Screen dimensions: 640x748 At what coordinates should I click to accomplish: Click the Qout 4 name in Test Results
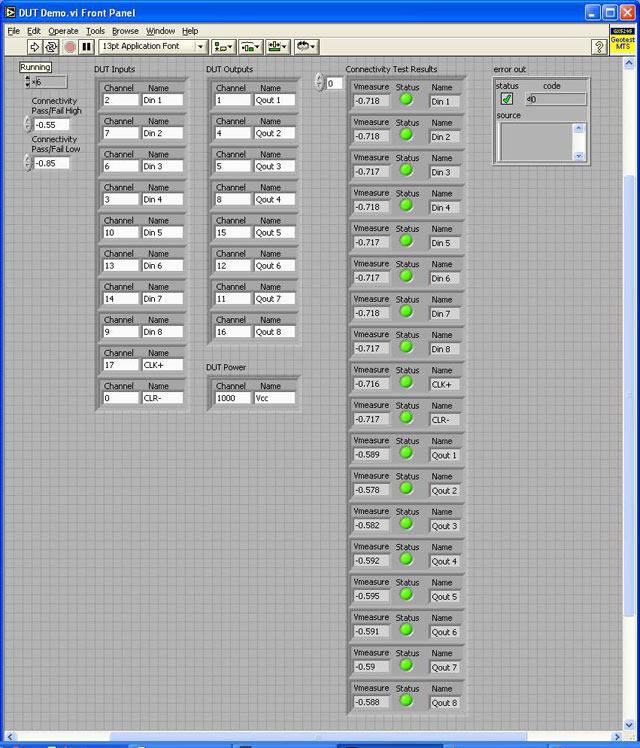pyautogui.click(x=445, y=561)
